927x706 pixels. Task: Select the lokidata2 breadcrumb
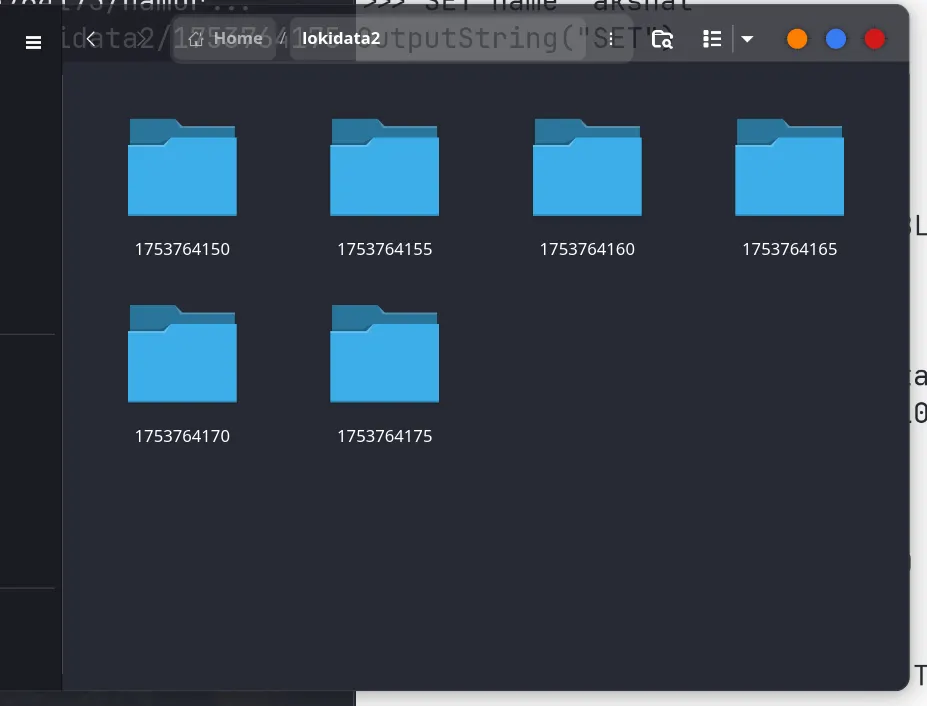click(x=341, y=38)
